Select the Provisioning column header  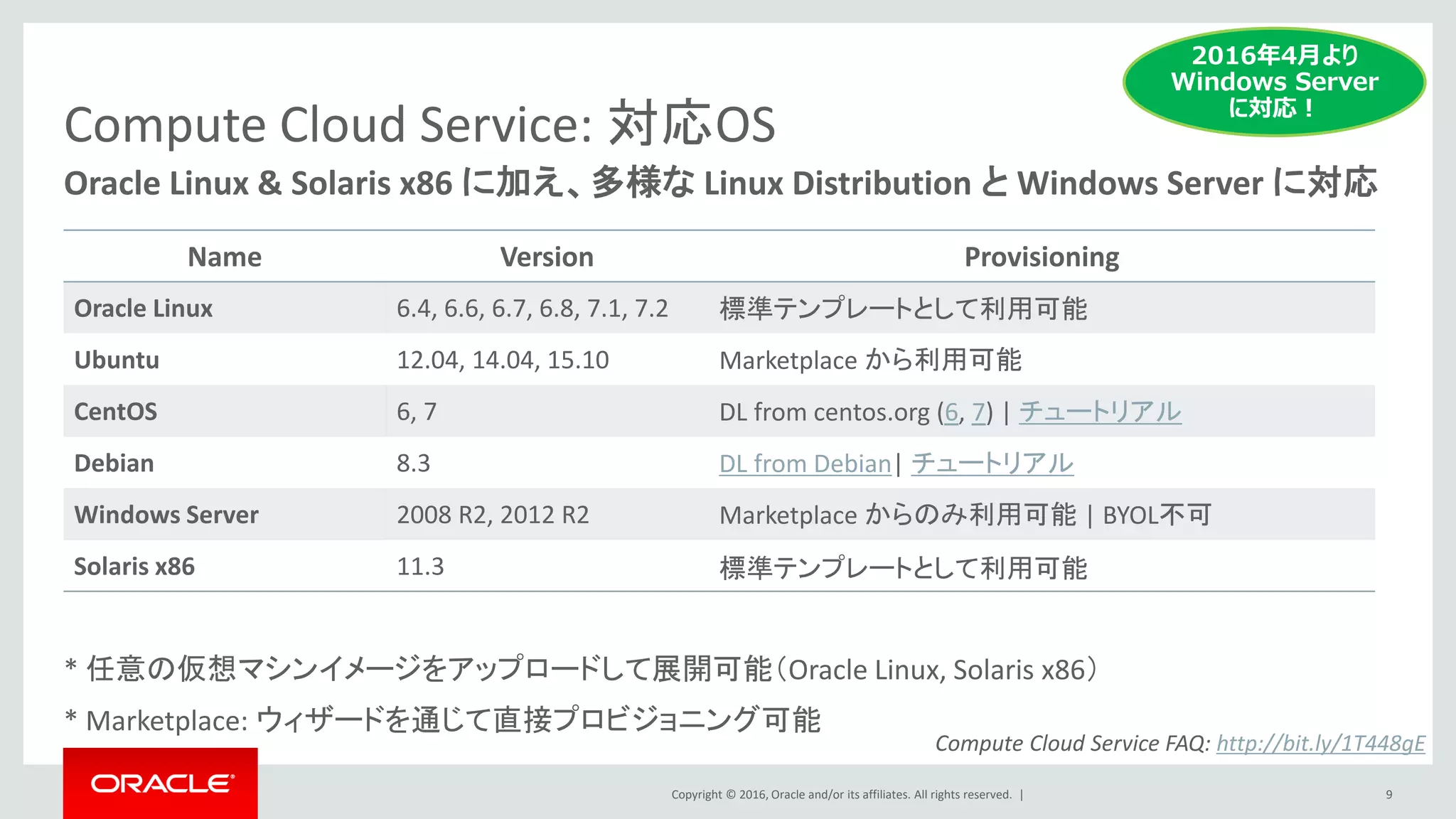[x=1042, y=257]
